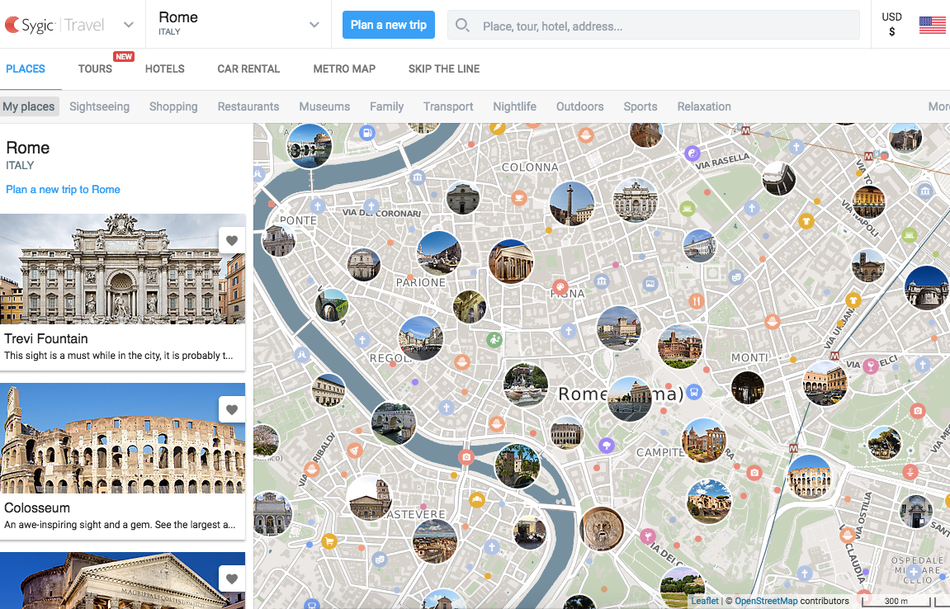Image resolution: width=950 pixels, height=609 pixels.
Task: Toggle heart on the Pantheon card
Action: 232,579
